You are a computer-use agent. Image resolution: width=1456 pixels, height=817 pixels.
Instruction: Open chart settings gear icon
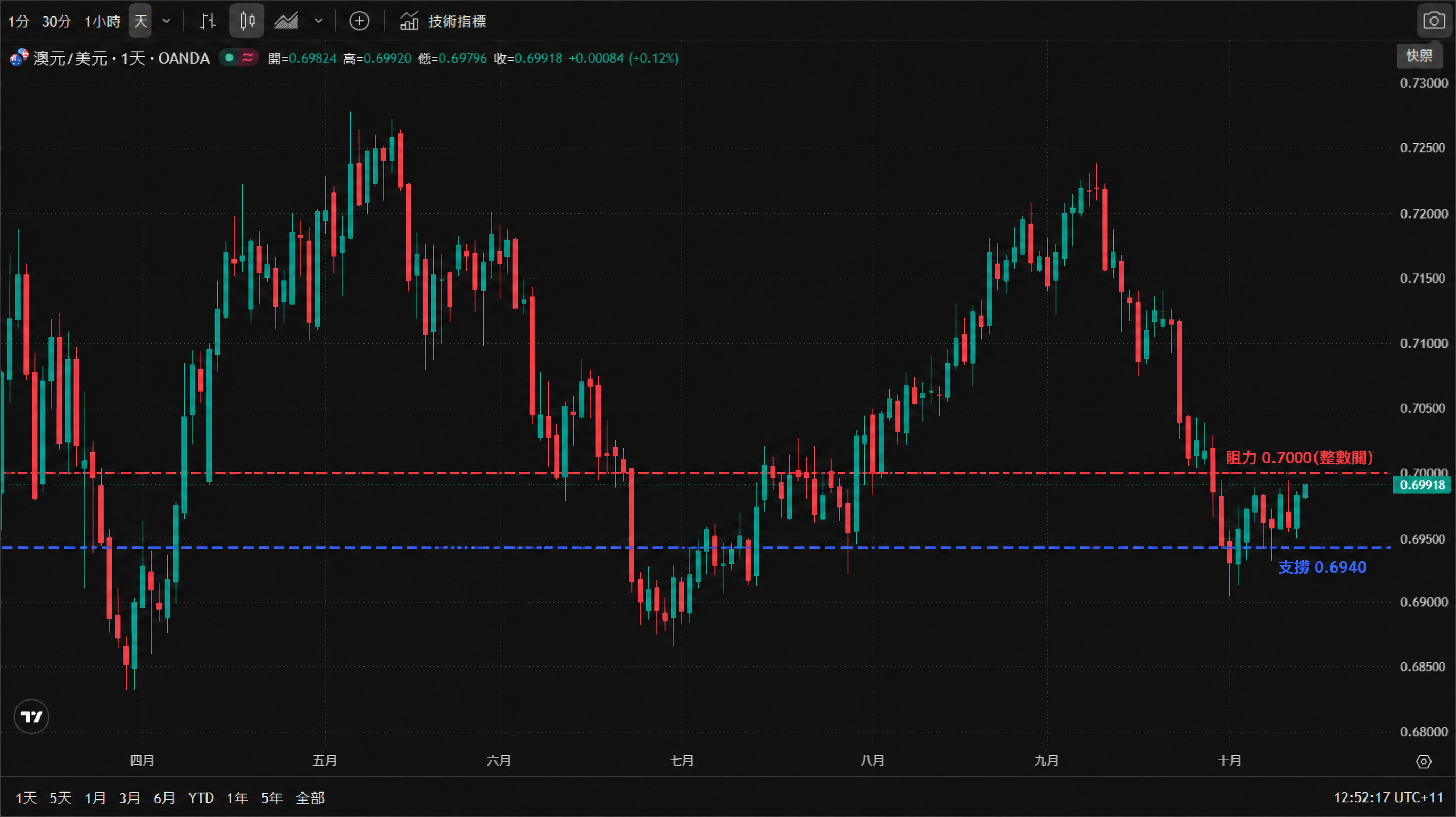pos(1424,762)
